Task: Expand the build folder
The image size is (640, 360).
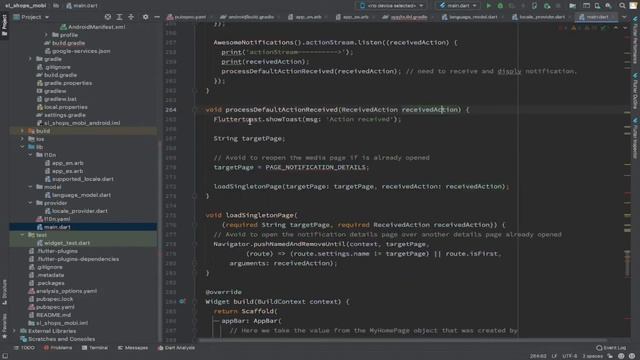Action: point(22,131)
